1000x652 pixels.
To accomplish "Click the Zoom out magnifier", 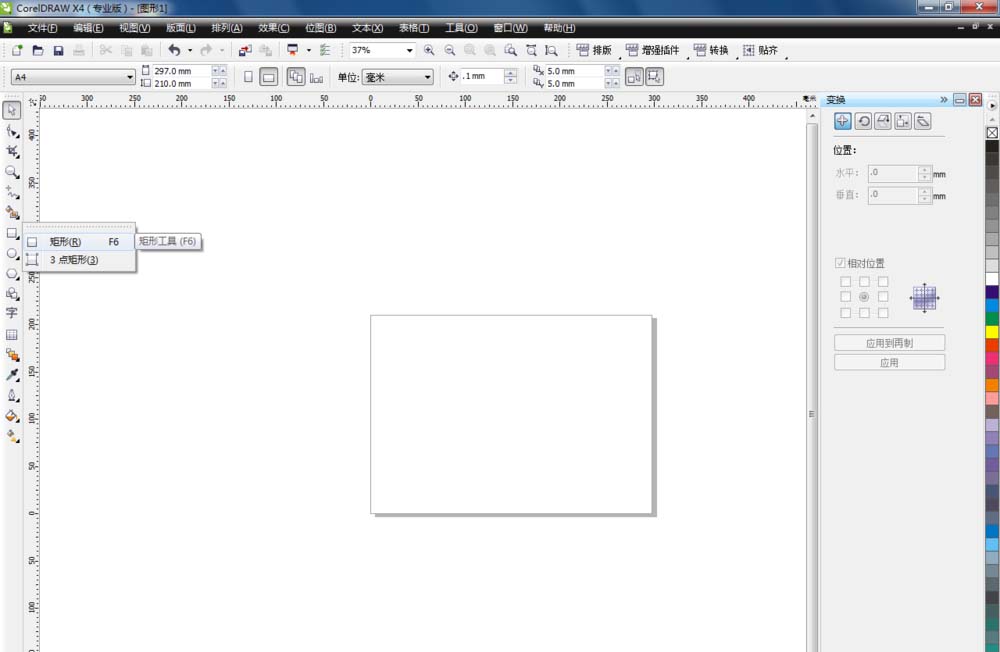I will 450,50.
